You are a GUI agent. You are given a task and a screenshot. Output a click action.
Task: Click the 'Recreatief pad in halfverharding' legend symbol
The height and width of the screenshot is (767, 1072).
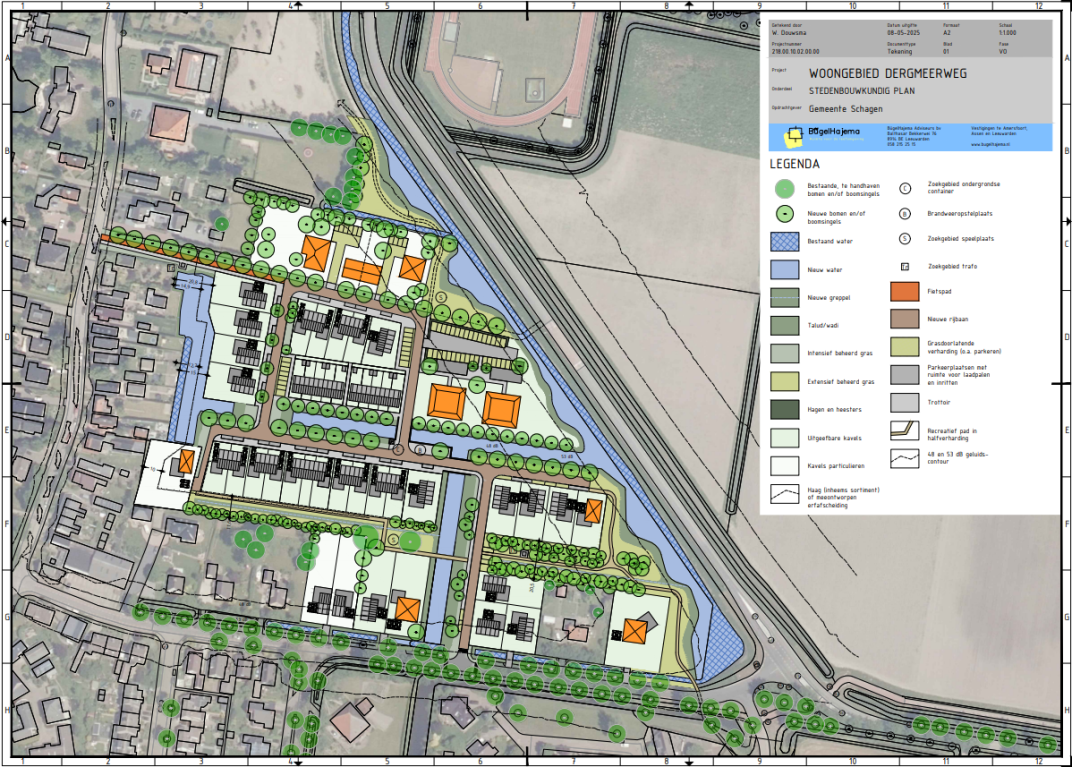point(904,430)
